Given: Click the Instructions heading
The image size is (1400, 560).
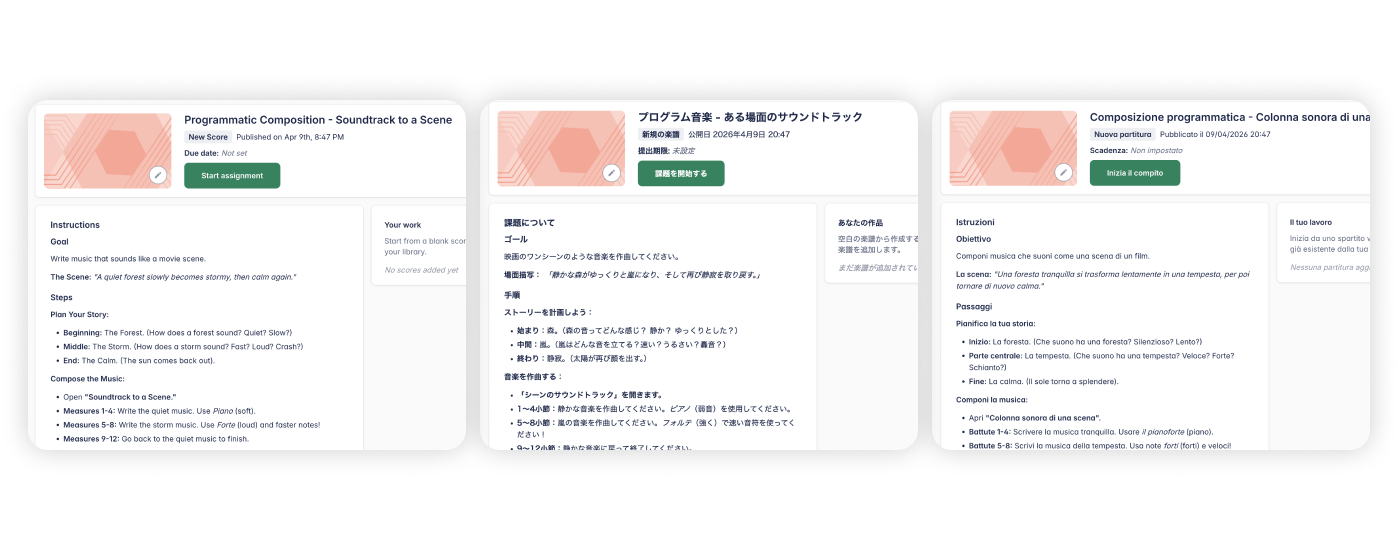Looking at the screenshot, I should point(75,225).
